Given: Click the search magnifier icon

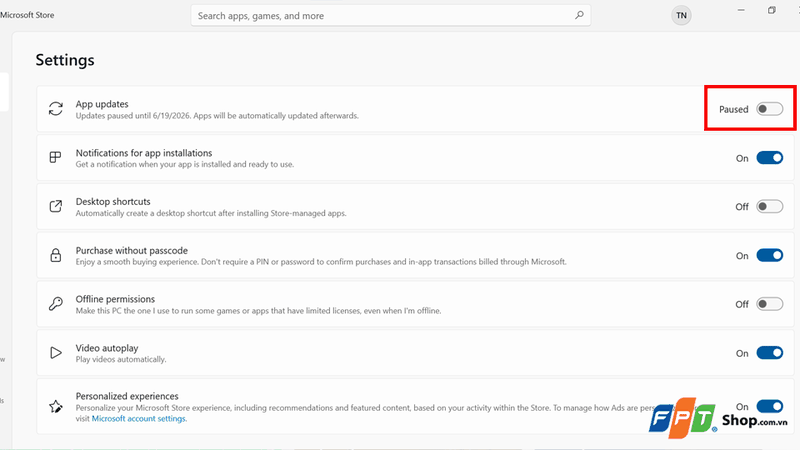Looking at the screenshot, I should click(x=579, y=15).
